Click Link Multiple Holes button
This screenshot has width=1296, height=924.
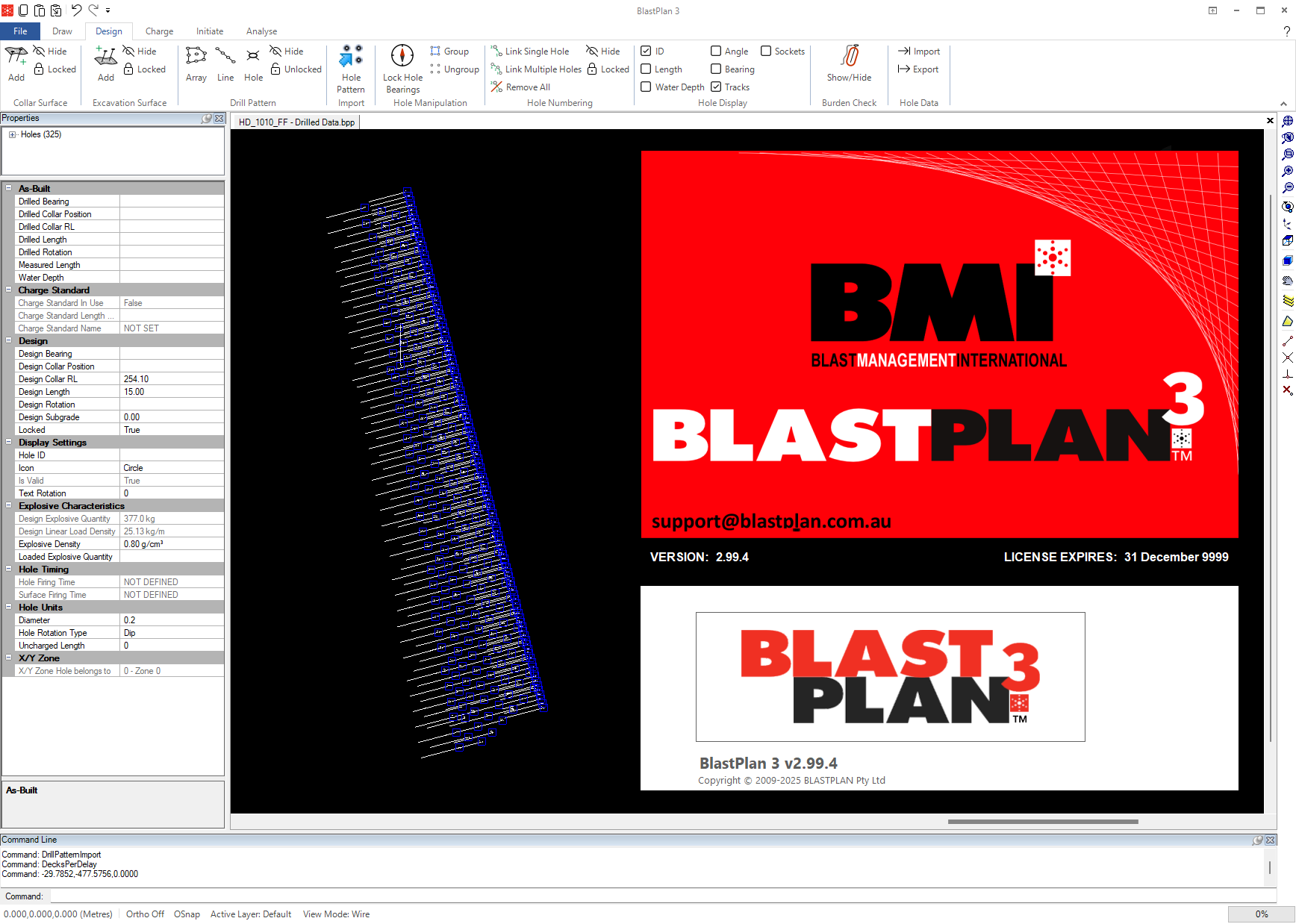pyautogui.click(x=536, y=69)
